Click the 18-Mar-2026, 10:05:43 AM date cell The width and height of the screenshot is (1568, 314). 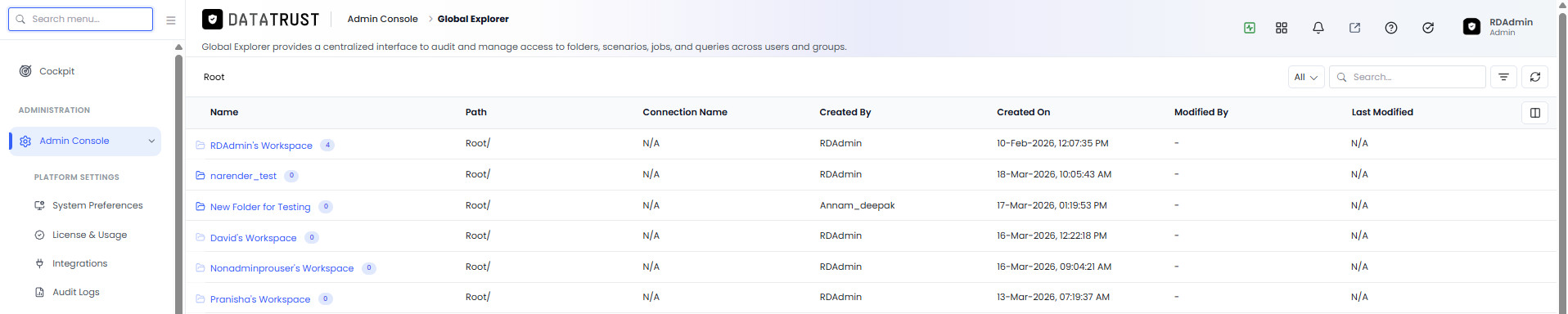(x=1054, y=174)
